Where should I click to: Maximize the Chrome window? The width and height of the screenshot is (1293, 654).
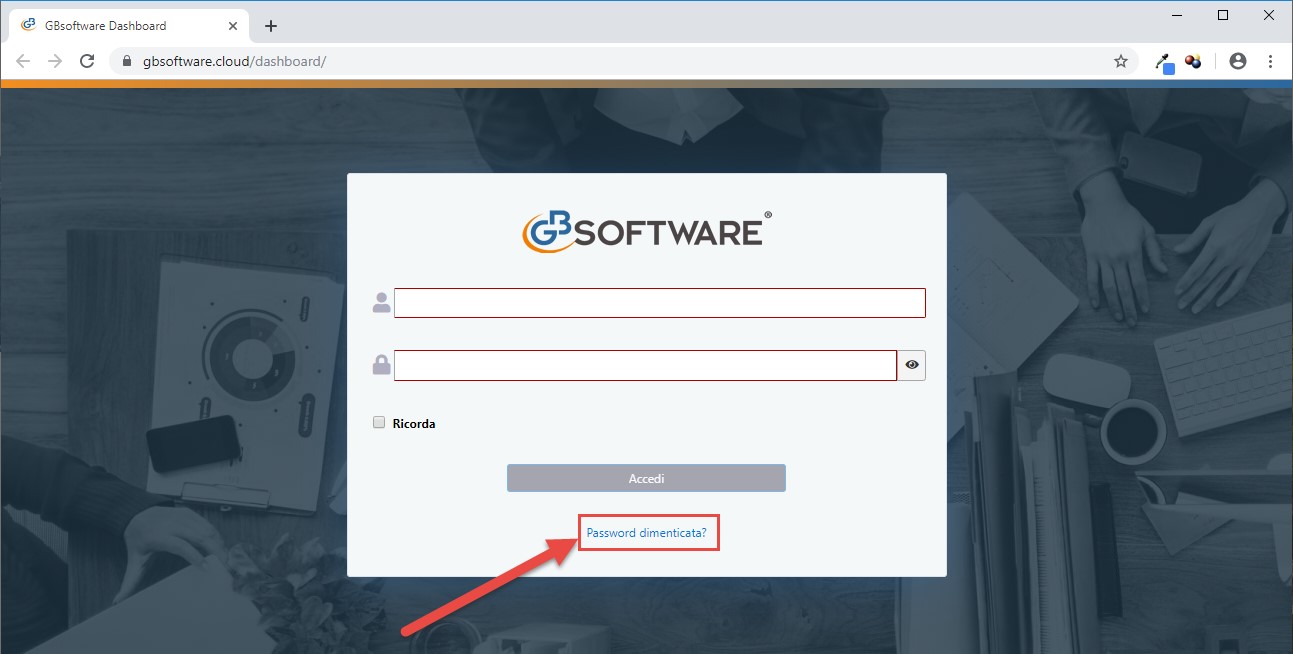pos(1222,15)
